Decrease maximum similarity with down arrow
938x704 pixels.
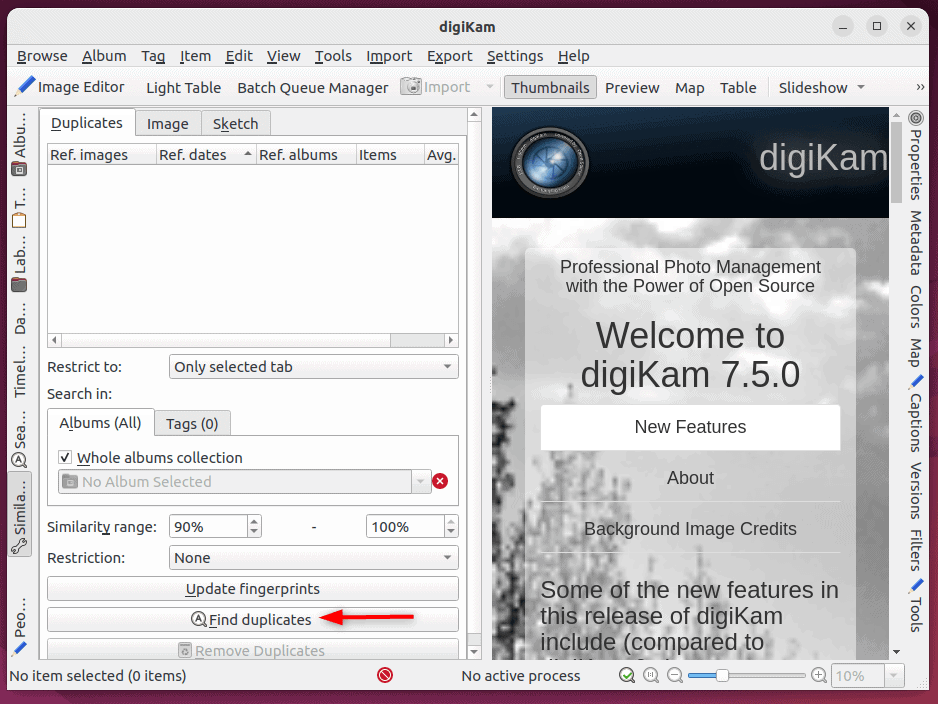click(451, 532)
